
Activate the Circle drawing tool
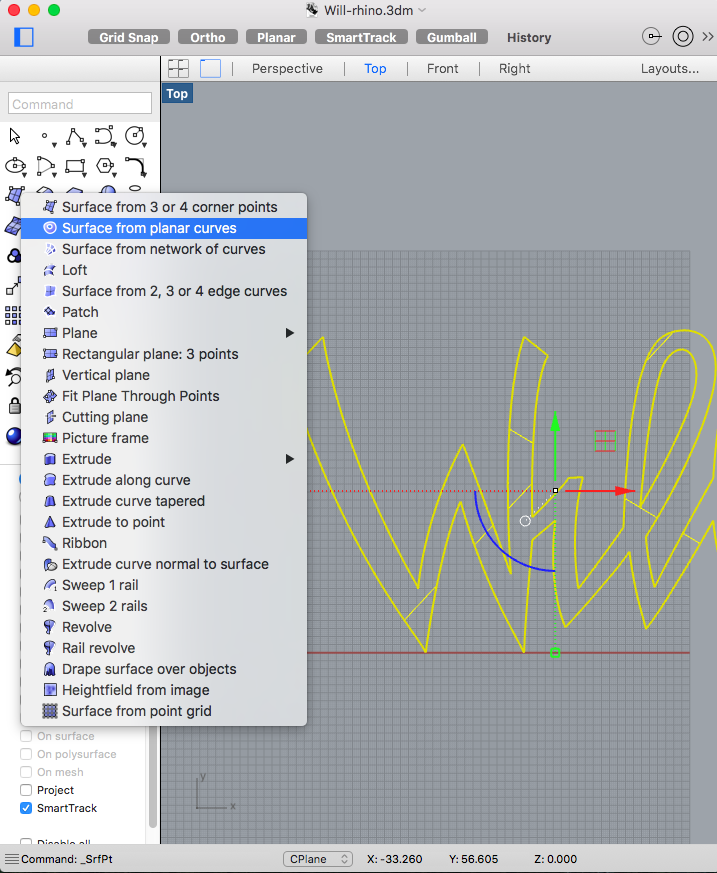pos(135,136)
